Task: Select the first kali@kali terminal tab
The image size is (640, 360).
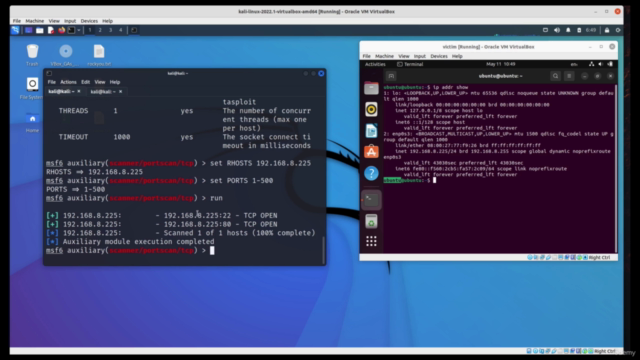Action: [61, 91]
